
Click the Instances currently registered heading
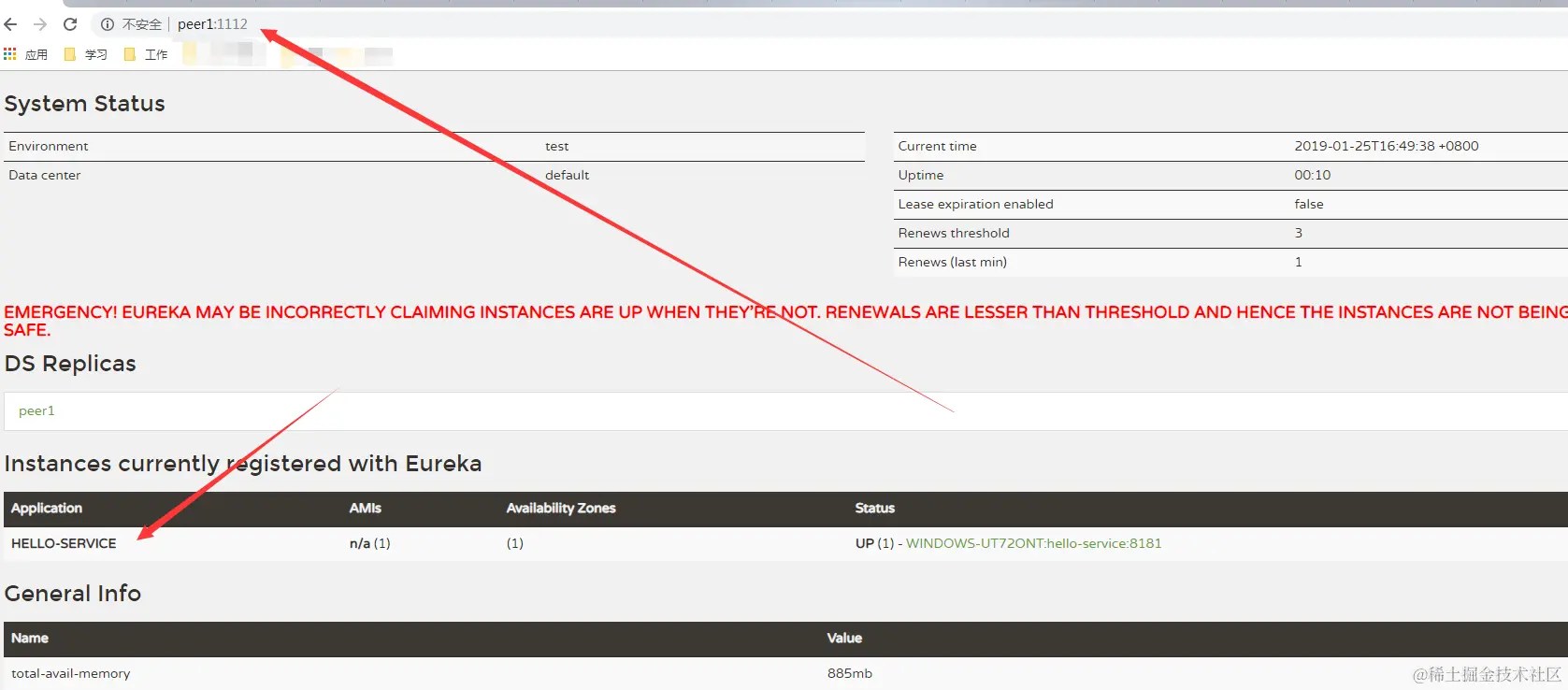pyautogui.click(x=243, y=464)
